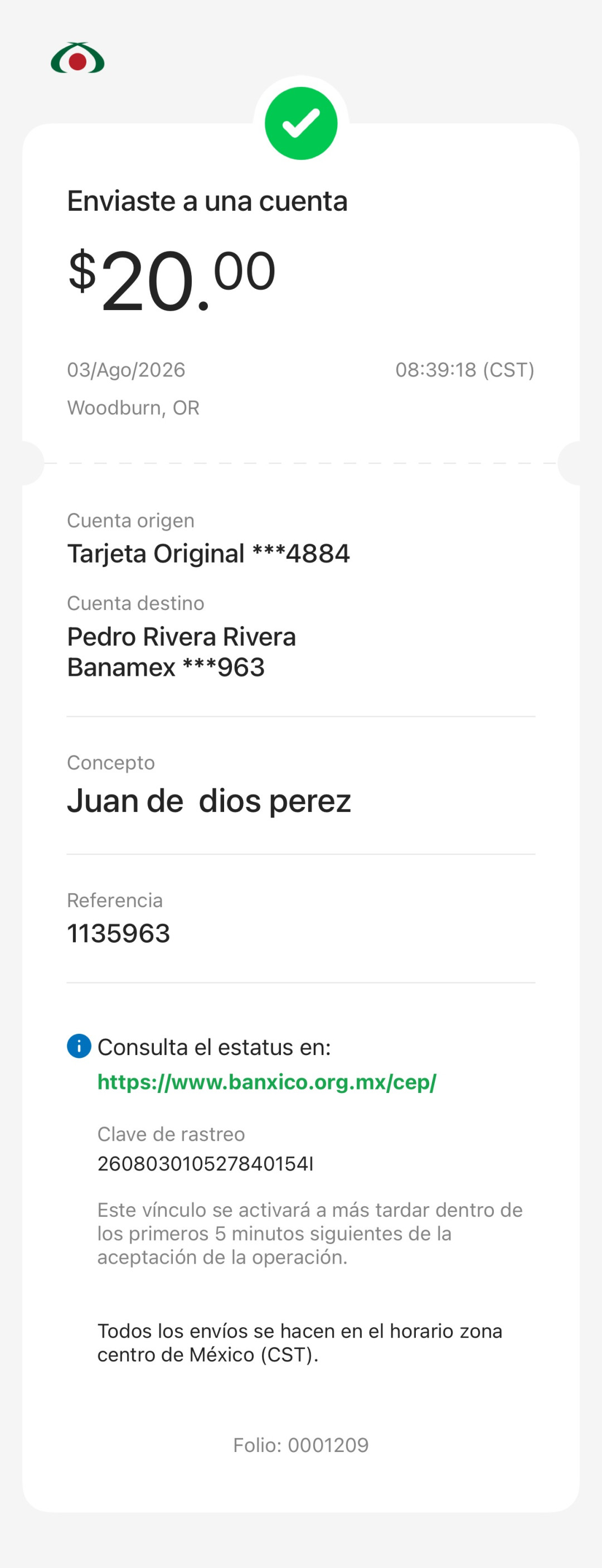Tap recipient name Pedro Rivera Rivera

tap(181, 637)
